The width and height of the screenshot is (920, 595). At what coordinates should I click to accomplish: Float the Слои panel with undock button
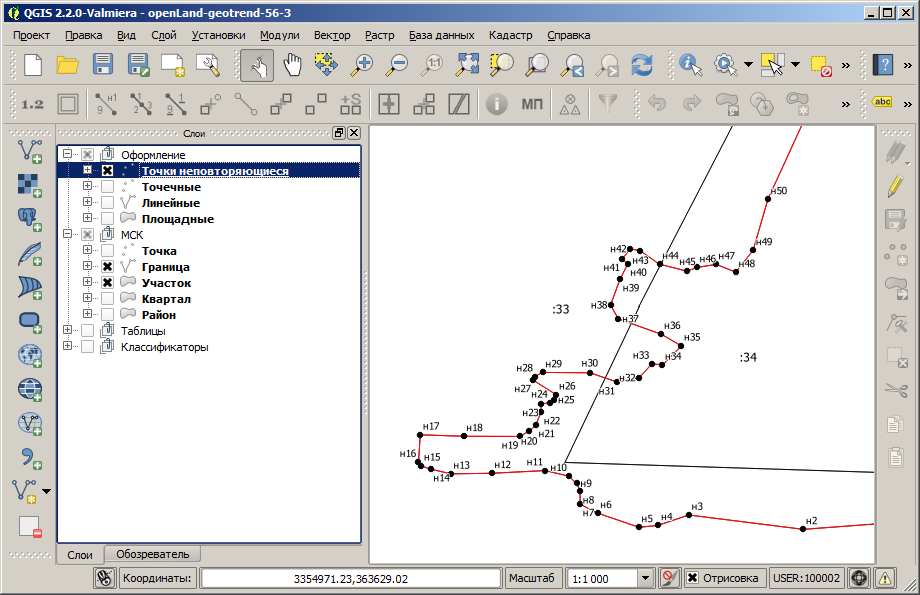pyautogui.click(x=339, y=133)
